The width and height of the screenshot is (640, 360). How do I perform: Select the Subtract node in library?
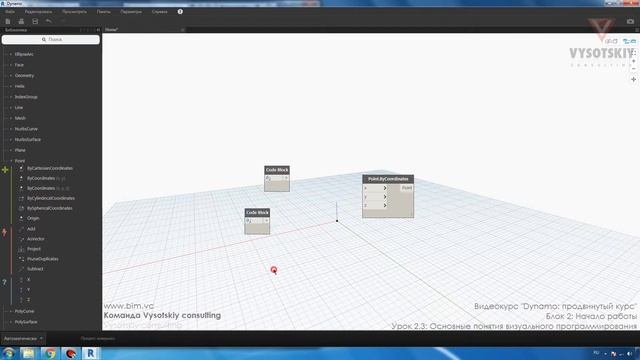pyautogui.click(x=35, y=269)
